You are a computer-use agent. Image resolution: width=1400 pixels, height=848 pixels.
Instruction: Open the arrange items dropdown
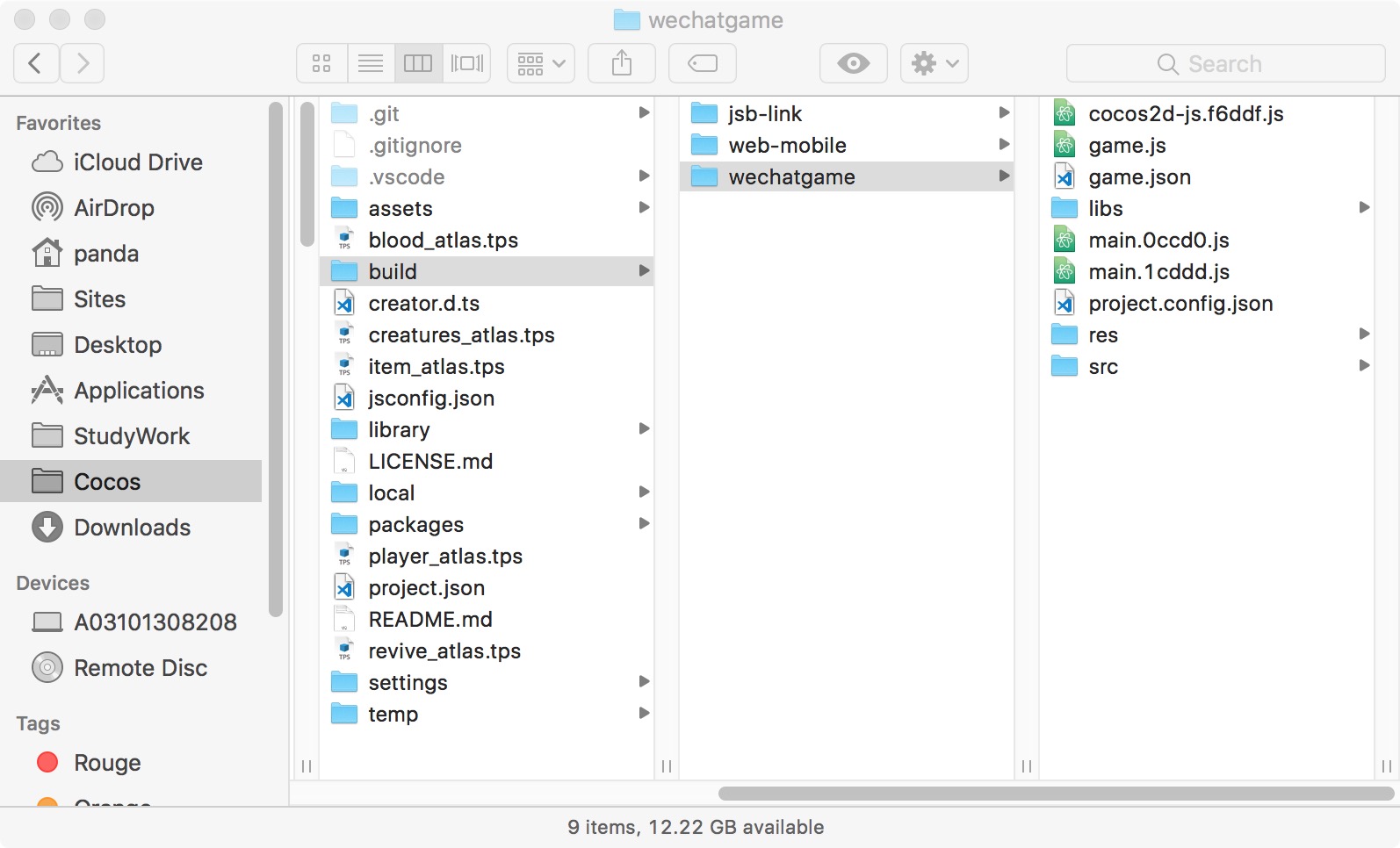coord(541,63)
